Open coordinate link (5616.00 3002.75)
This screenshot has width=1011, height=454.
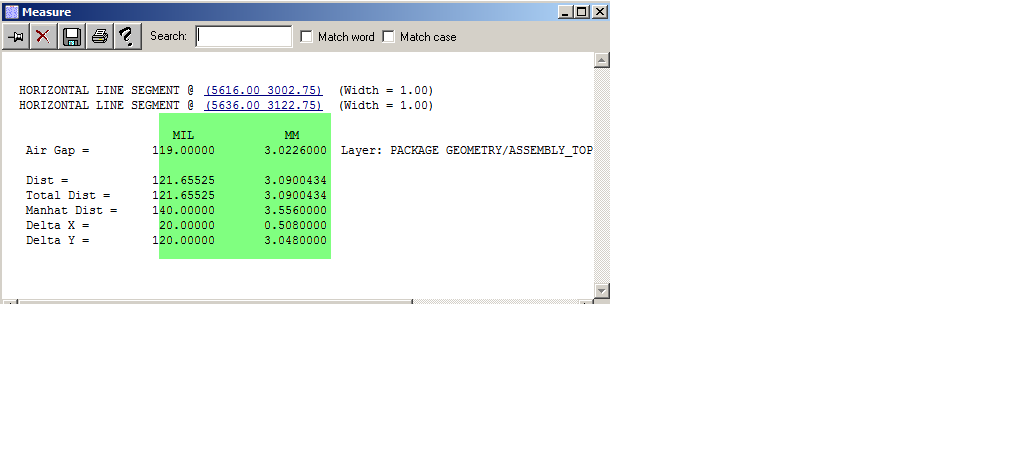(x=263, y=90)
